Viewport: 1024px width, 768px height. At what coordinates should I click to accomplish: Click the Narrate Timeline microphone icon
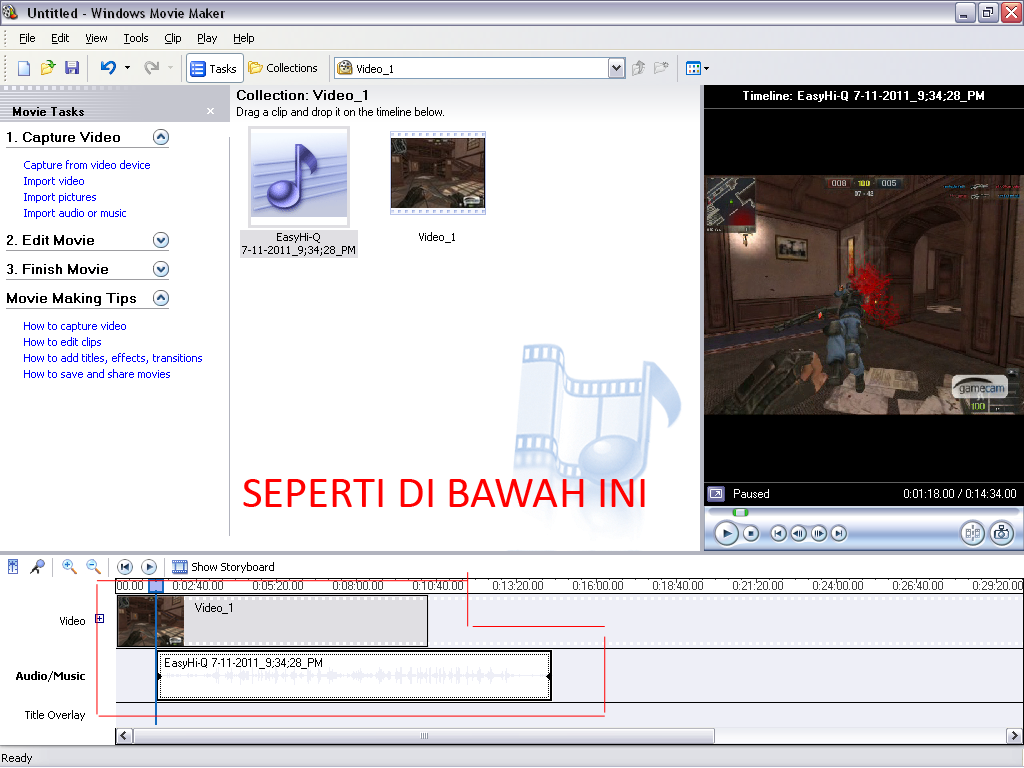point(38,566)
